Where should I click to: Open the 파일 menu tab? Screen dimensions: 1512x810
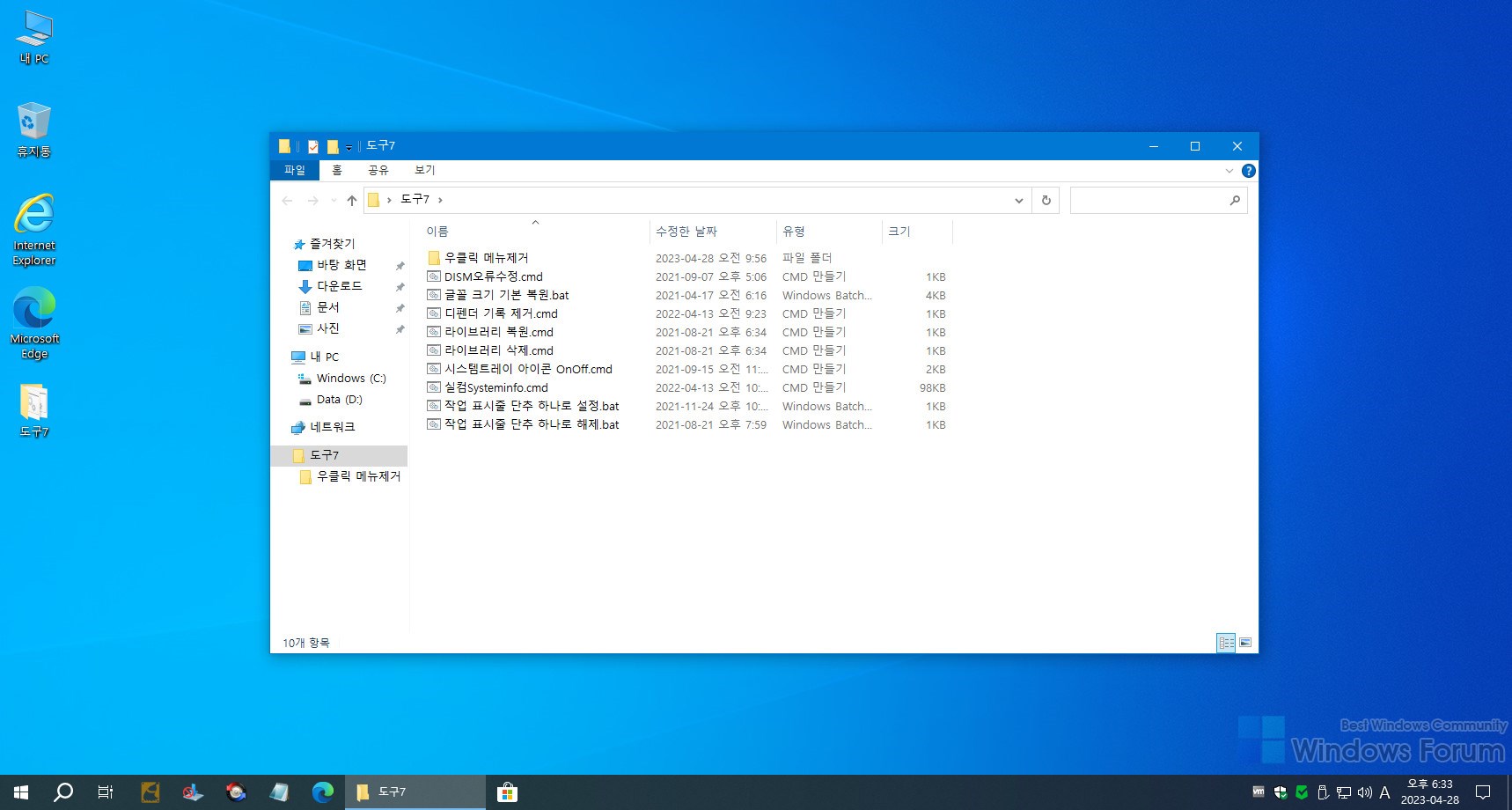coord(295,170)
